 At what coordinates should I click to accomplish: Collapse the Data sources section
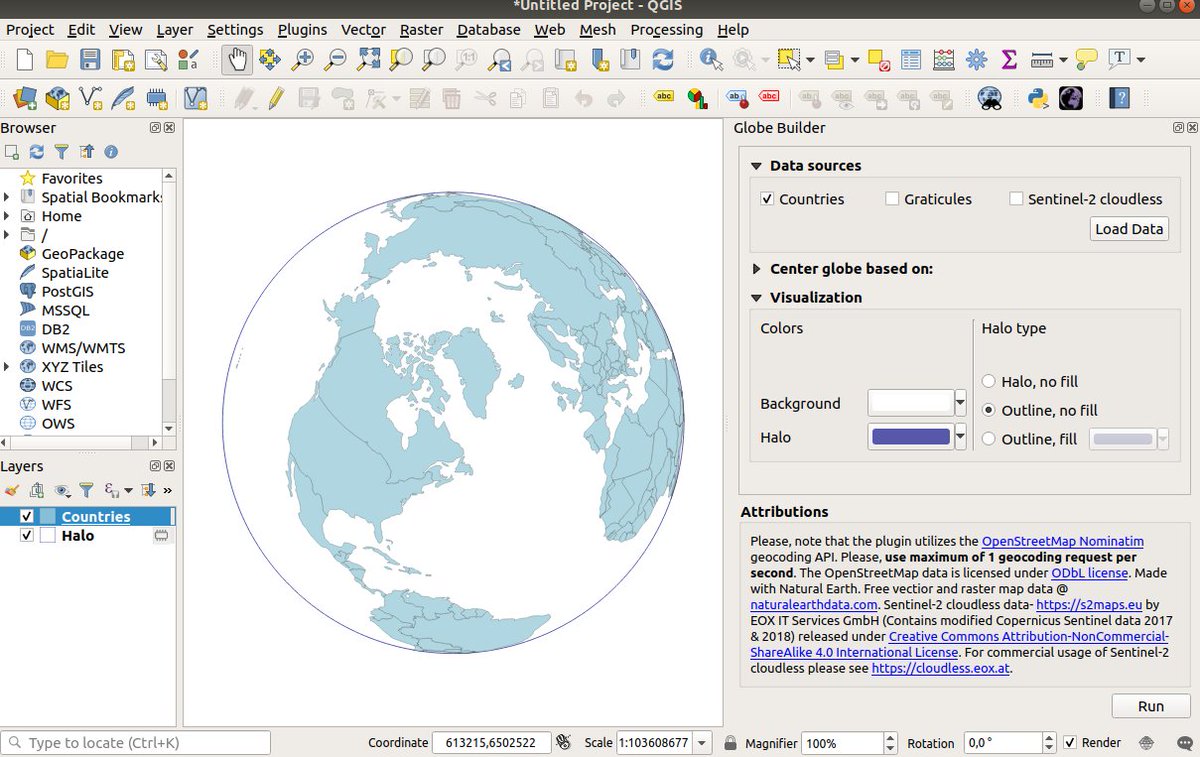pos(755,166)
